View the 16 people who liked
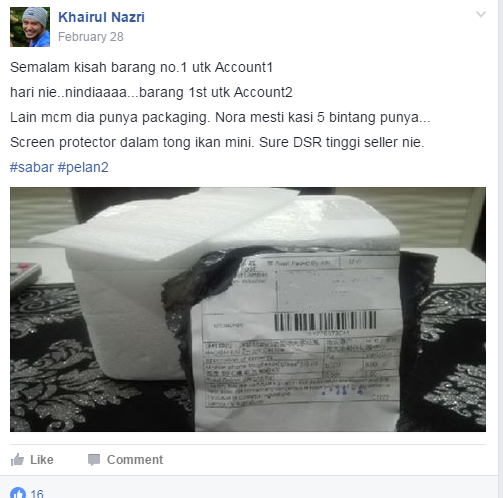 [37, 493]
